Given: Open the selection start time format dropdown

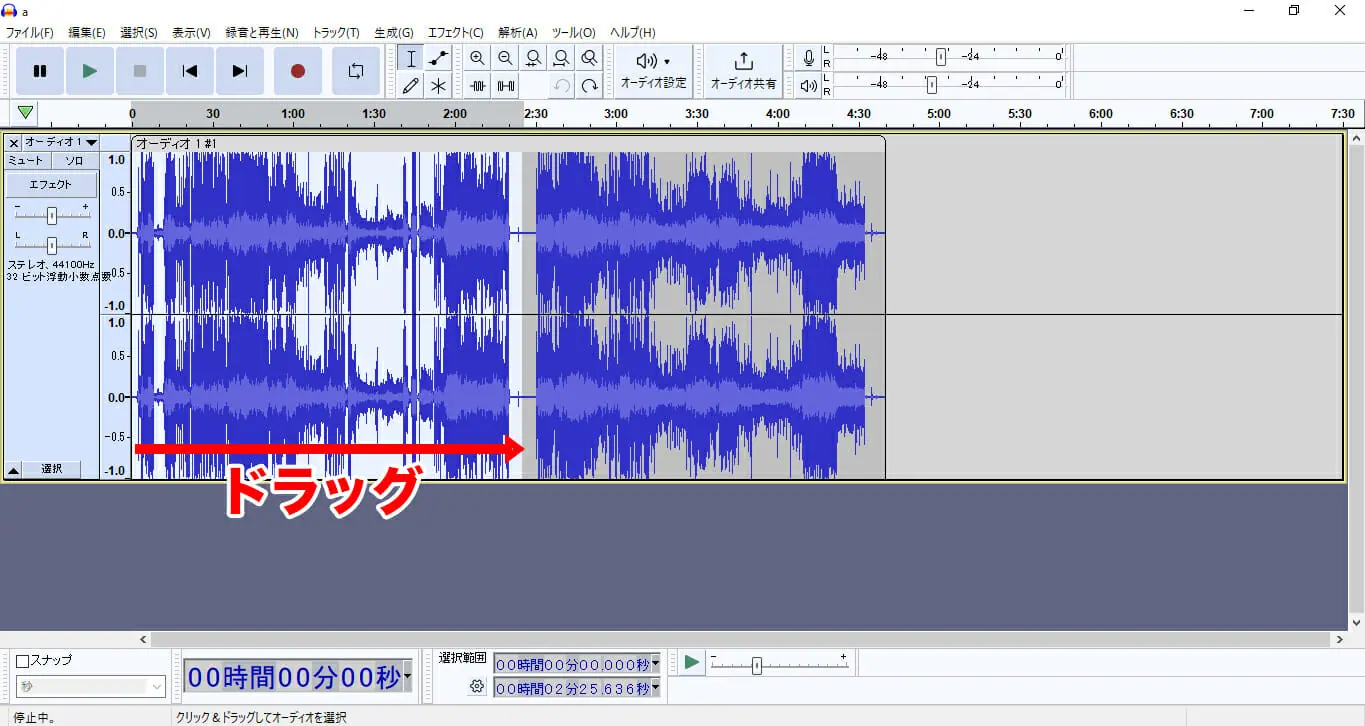Looking at the screenshot, I should pos(656,664).
